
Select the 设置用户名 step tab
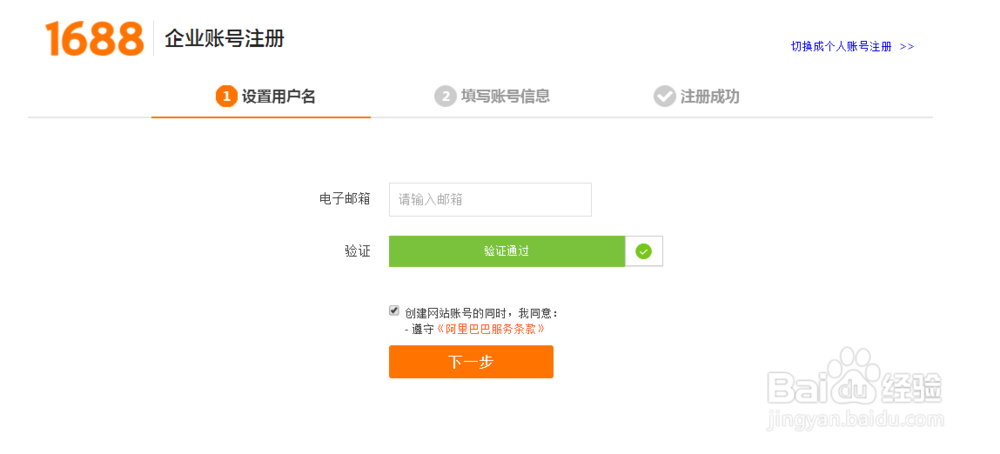click(x=265, y=97)
